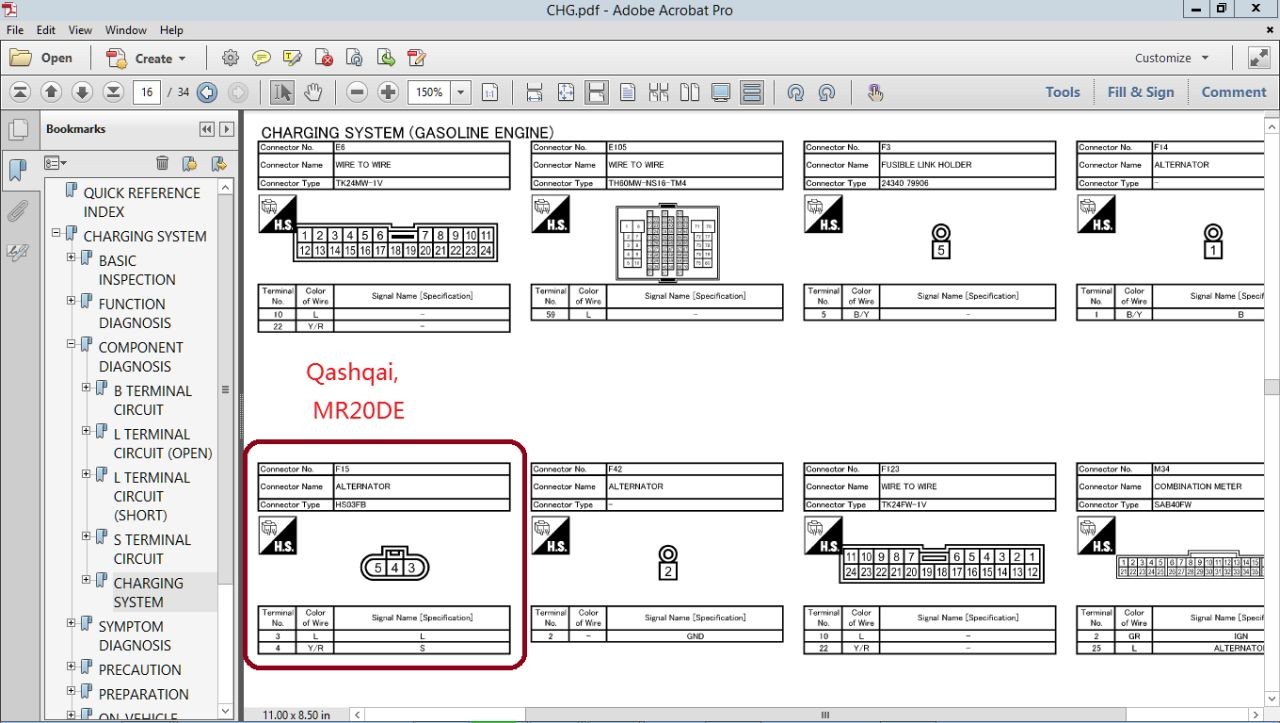Toggle scrolling mode fit-width view
The image size is (1280, 723).
pos(596,92)
